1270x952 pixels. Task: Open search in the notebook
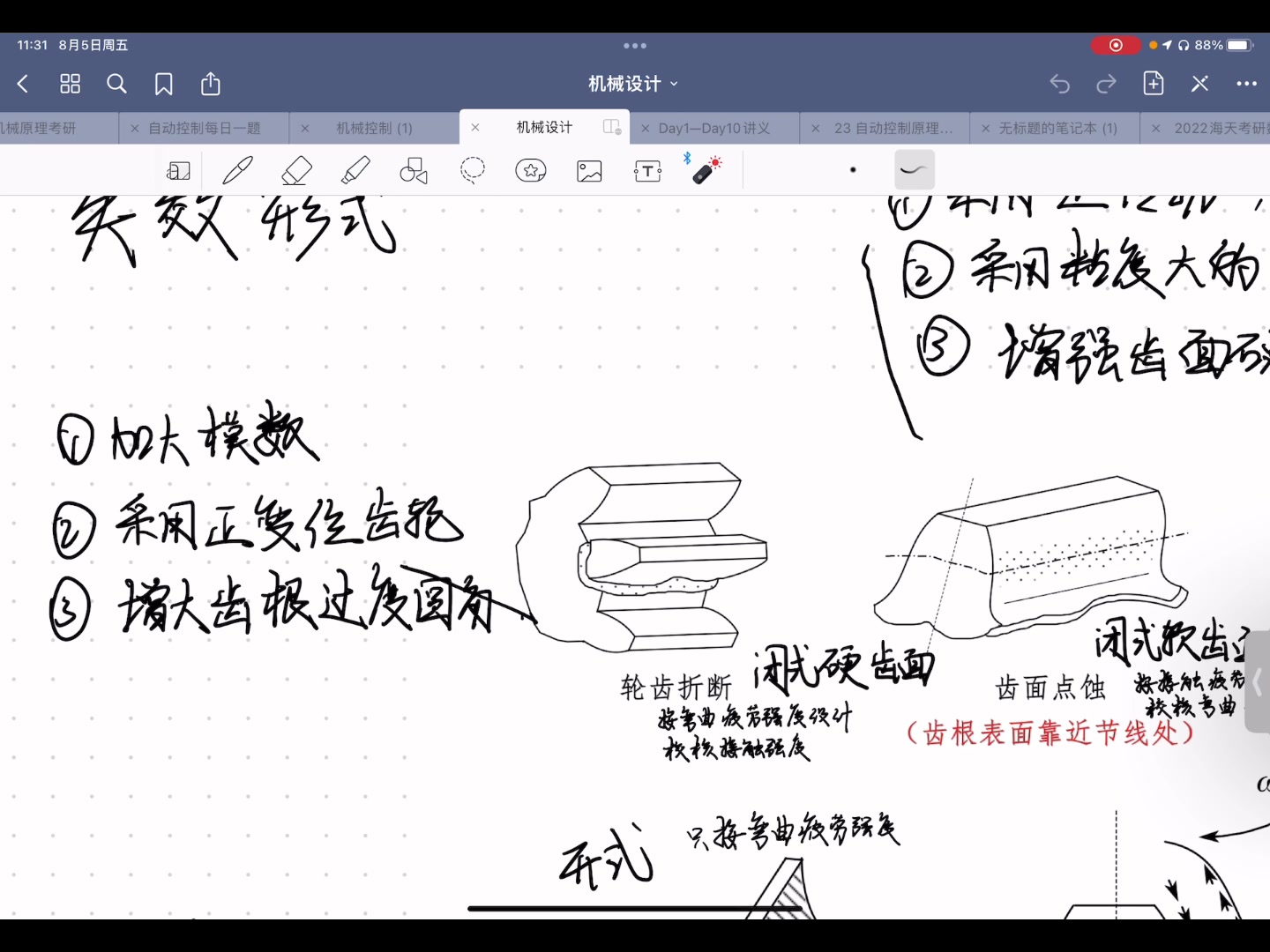(116, 84)
